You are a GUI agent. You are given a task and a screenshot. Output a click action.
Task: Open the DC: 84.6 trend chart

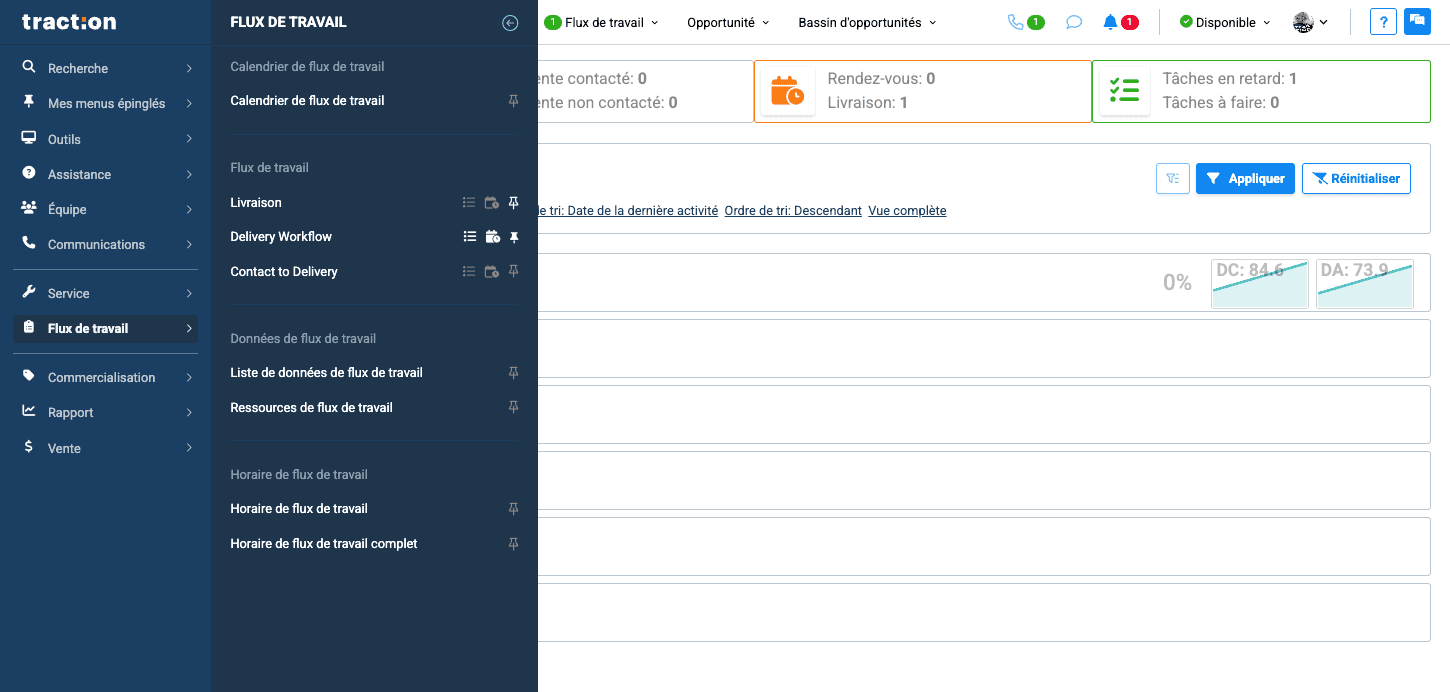(1260, 284)
